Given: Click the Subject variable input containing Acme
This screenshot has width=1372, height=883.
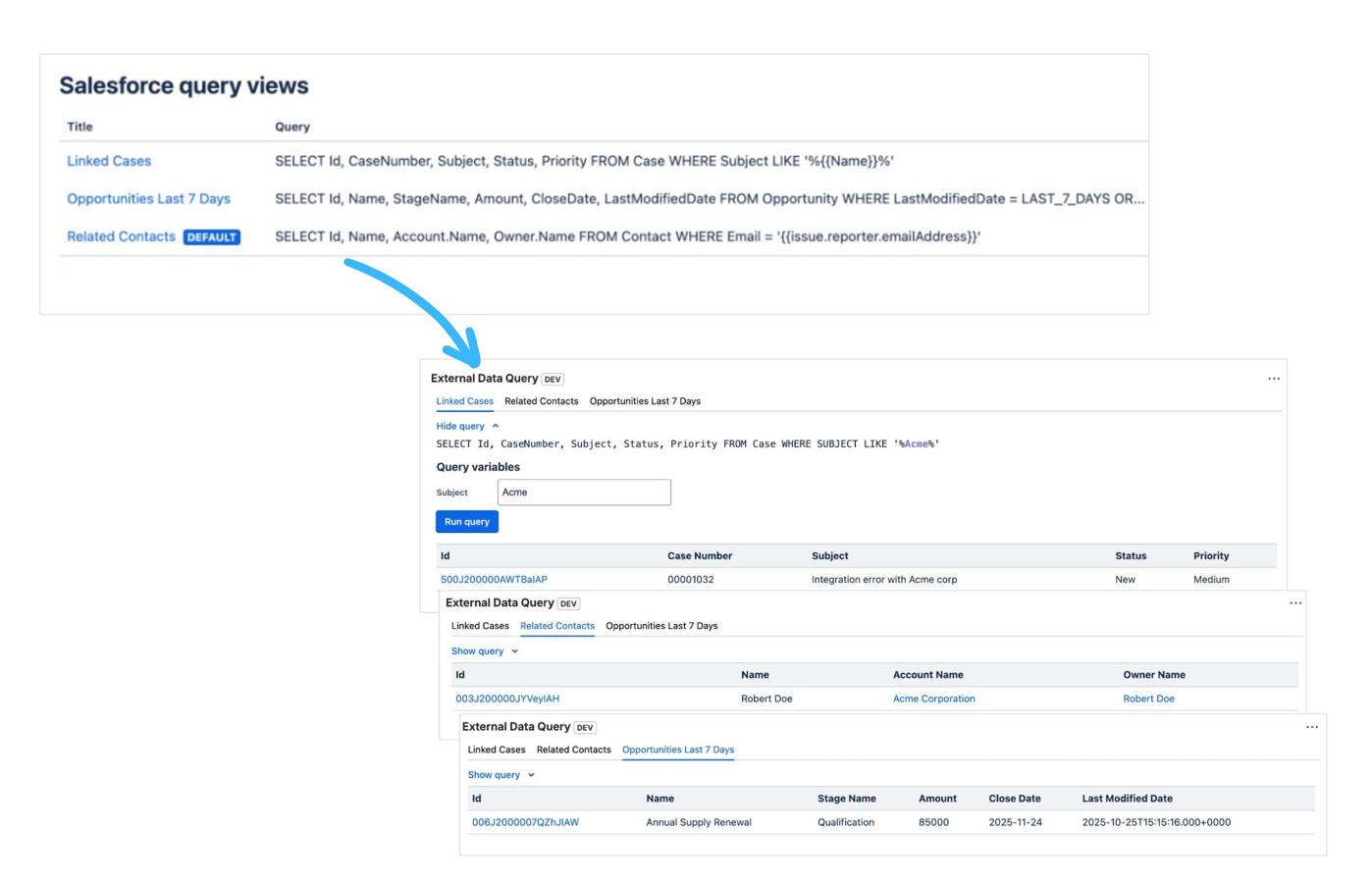Looking at the screenshot, I should [x=584, y=492].
